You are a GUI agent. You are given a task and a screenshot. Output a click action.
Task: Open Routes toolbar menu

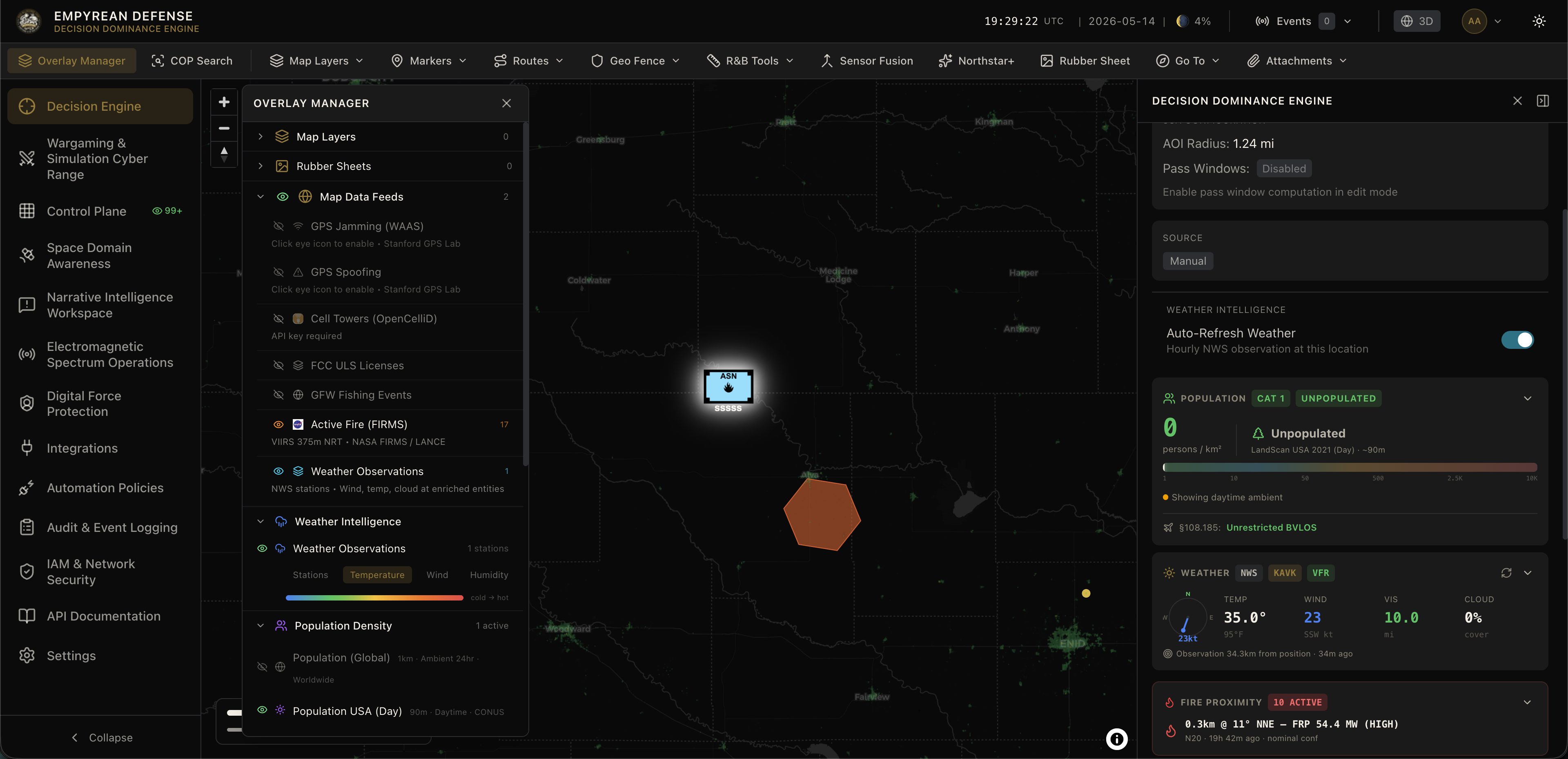[528, 61]
